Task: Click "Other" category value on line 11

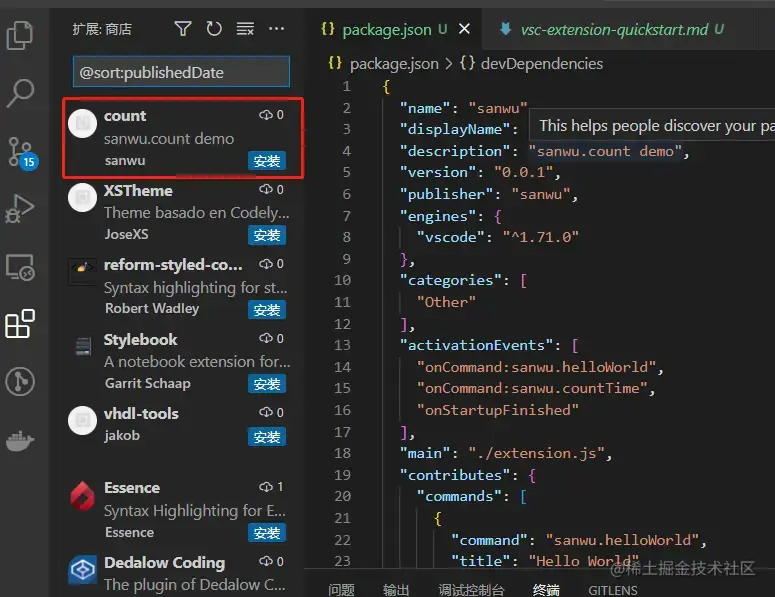Action: pyautogui.click(x=446, y=302)
